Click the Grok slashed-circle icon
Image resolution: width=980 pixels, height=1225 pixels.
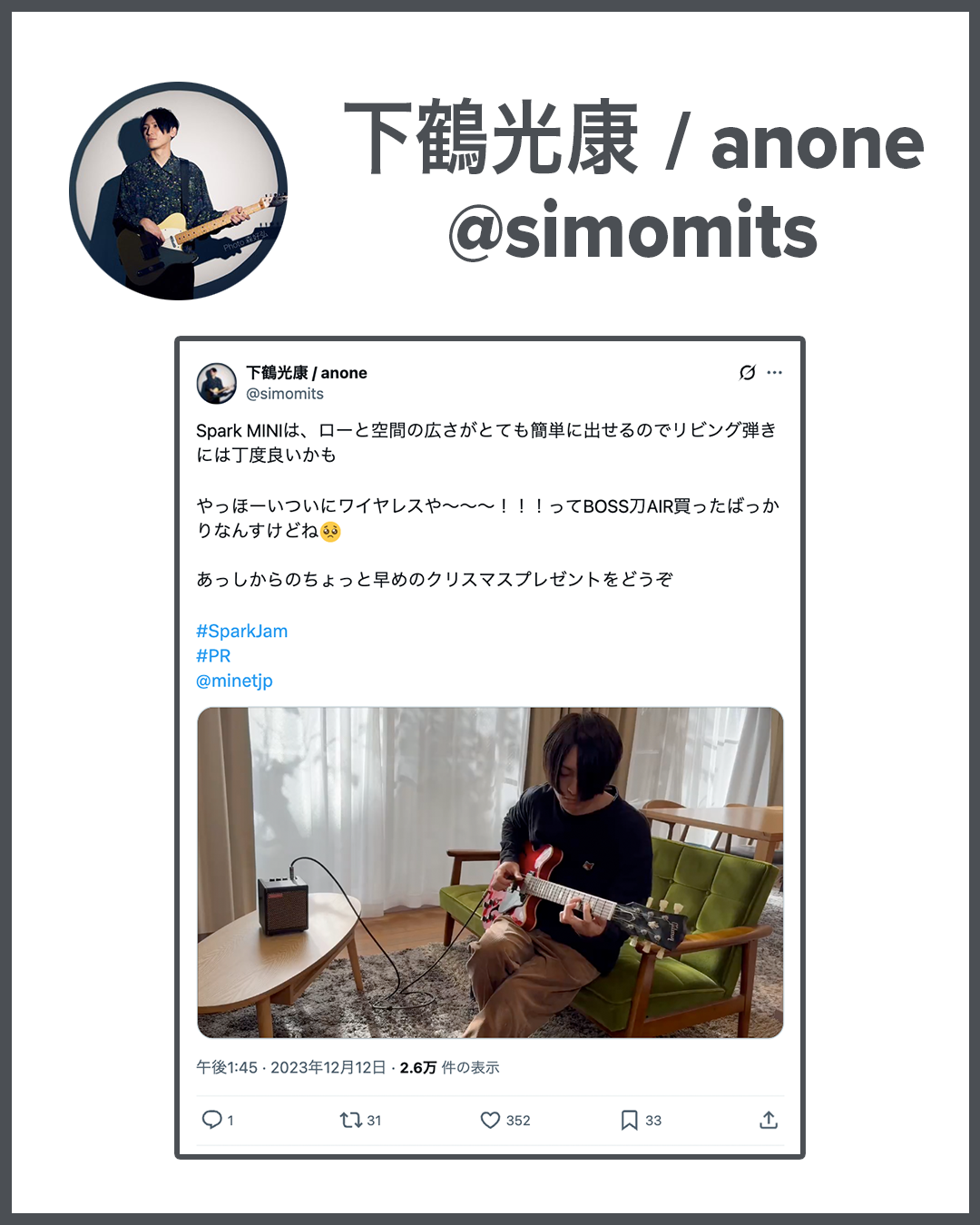click(x=747, y=373)
